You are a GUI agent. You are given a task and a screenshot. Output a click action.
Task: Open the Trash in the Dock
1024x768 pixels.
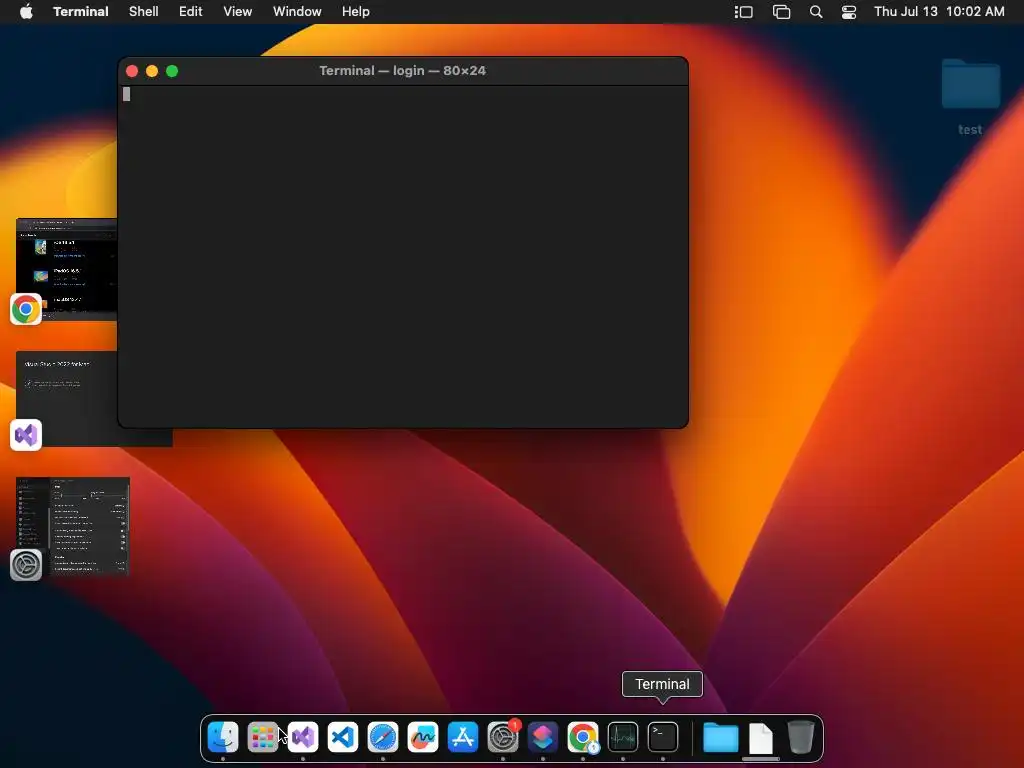[x=801, y=737]
